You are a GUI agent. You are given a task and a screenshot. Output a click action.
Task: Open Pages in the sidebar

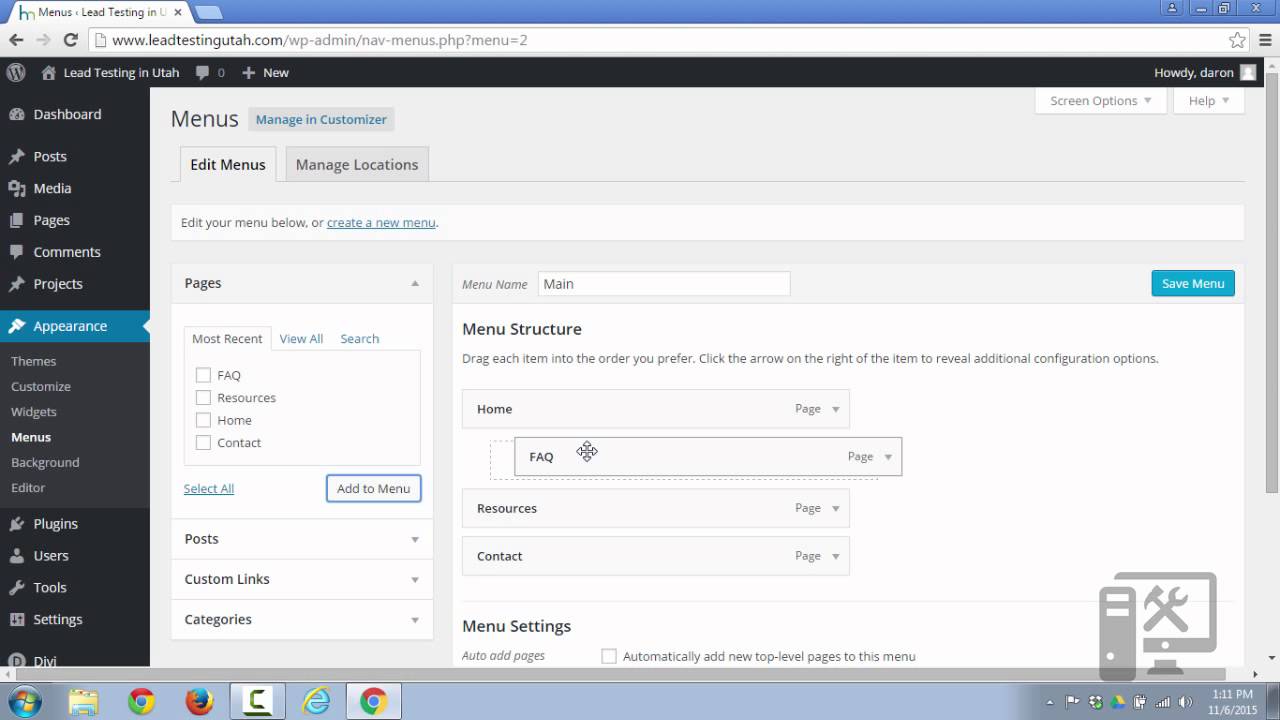[x=51, y=220]
